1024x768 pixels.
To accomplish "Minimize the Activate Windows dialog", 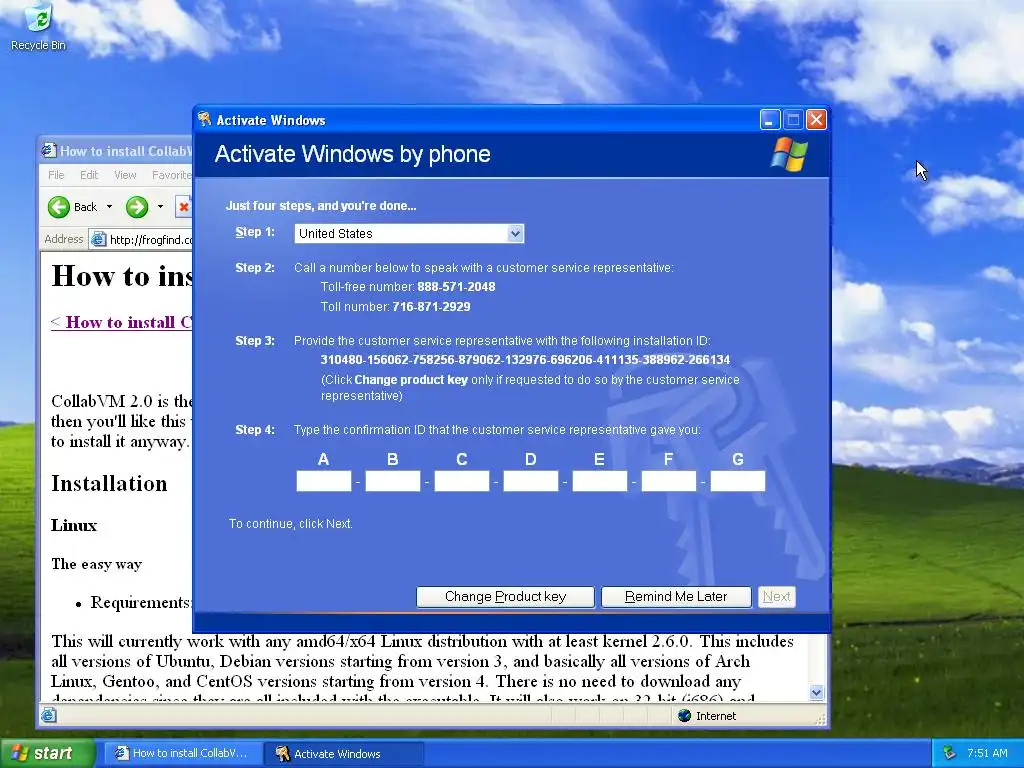I will coord(770,120).
